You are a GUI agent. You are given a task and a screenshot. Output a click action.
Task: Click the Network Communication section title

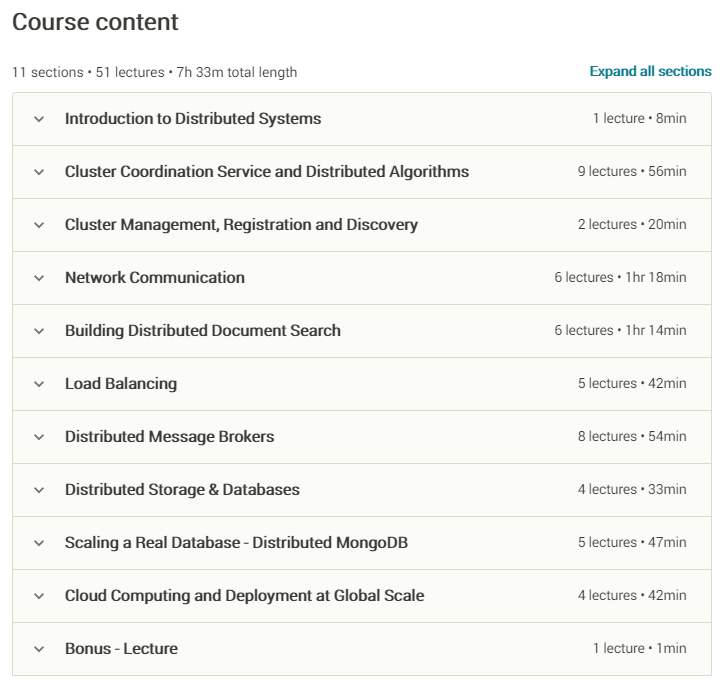154,278
